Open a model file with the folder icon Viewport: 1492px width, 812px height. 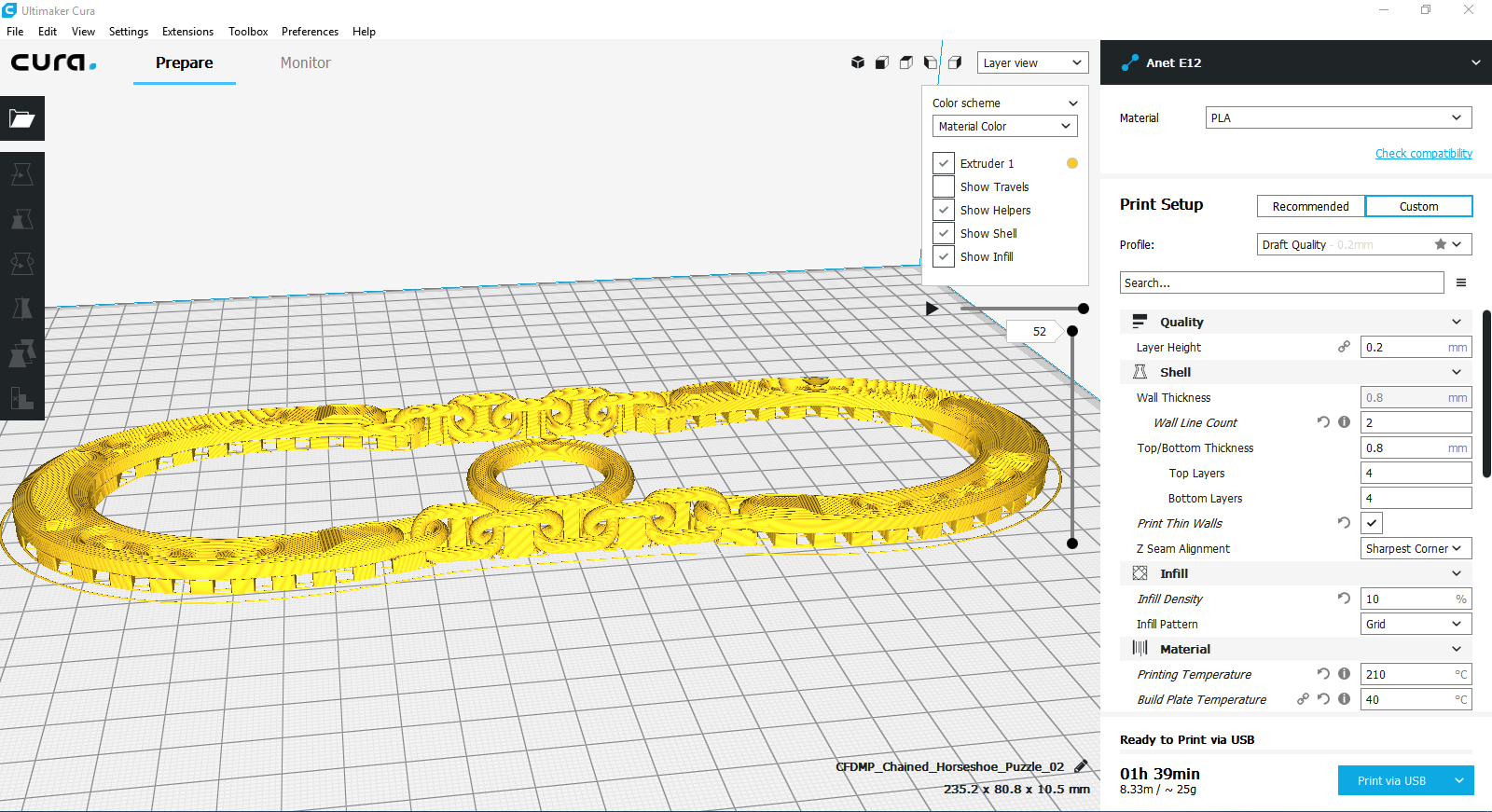pyautogui.click(x=22, y=118)
